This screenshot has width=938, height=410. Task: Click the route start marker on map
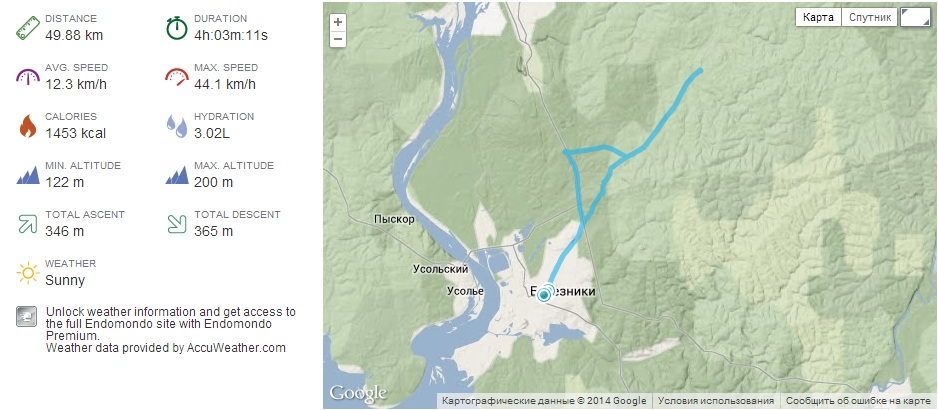(x=544, y=294)
